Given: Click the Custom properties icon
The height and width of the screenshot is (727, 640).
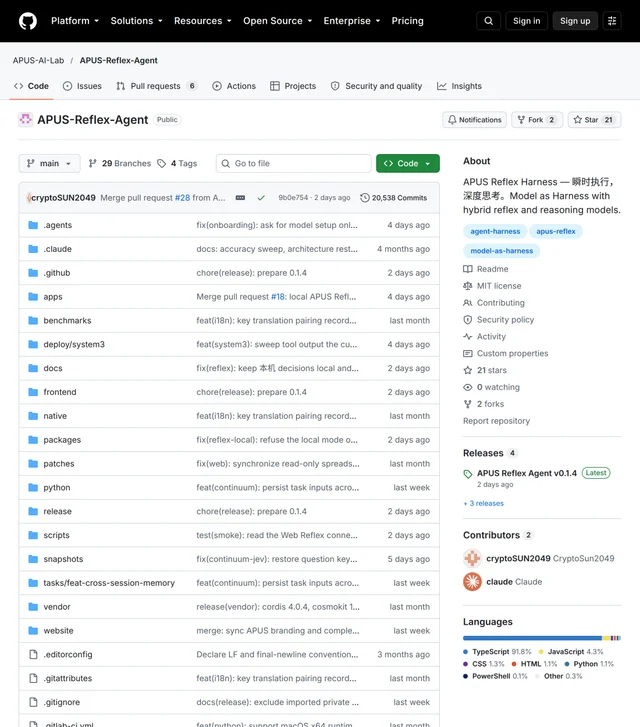Looking at the screenshot, I should click(x=467, y=353).
